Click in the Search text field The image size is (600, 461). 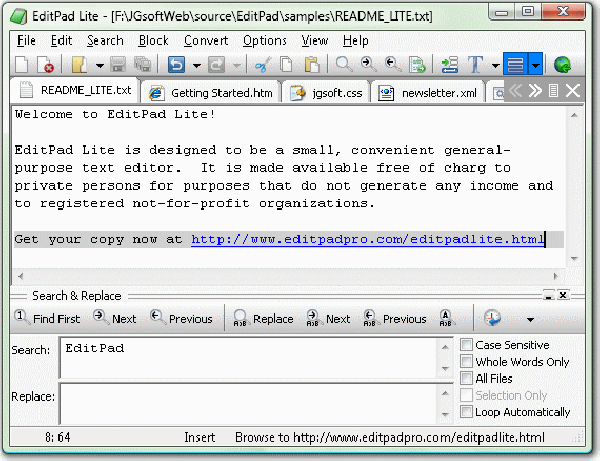[249, 358]
